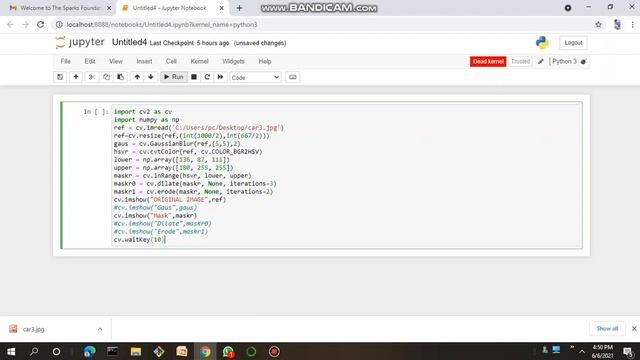
Task: Open Chrome three-dot menu
Action: click(x=633, y=24)
